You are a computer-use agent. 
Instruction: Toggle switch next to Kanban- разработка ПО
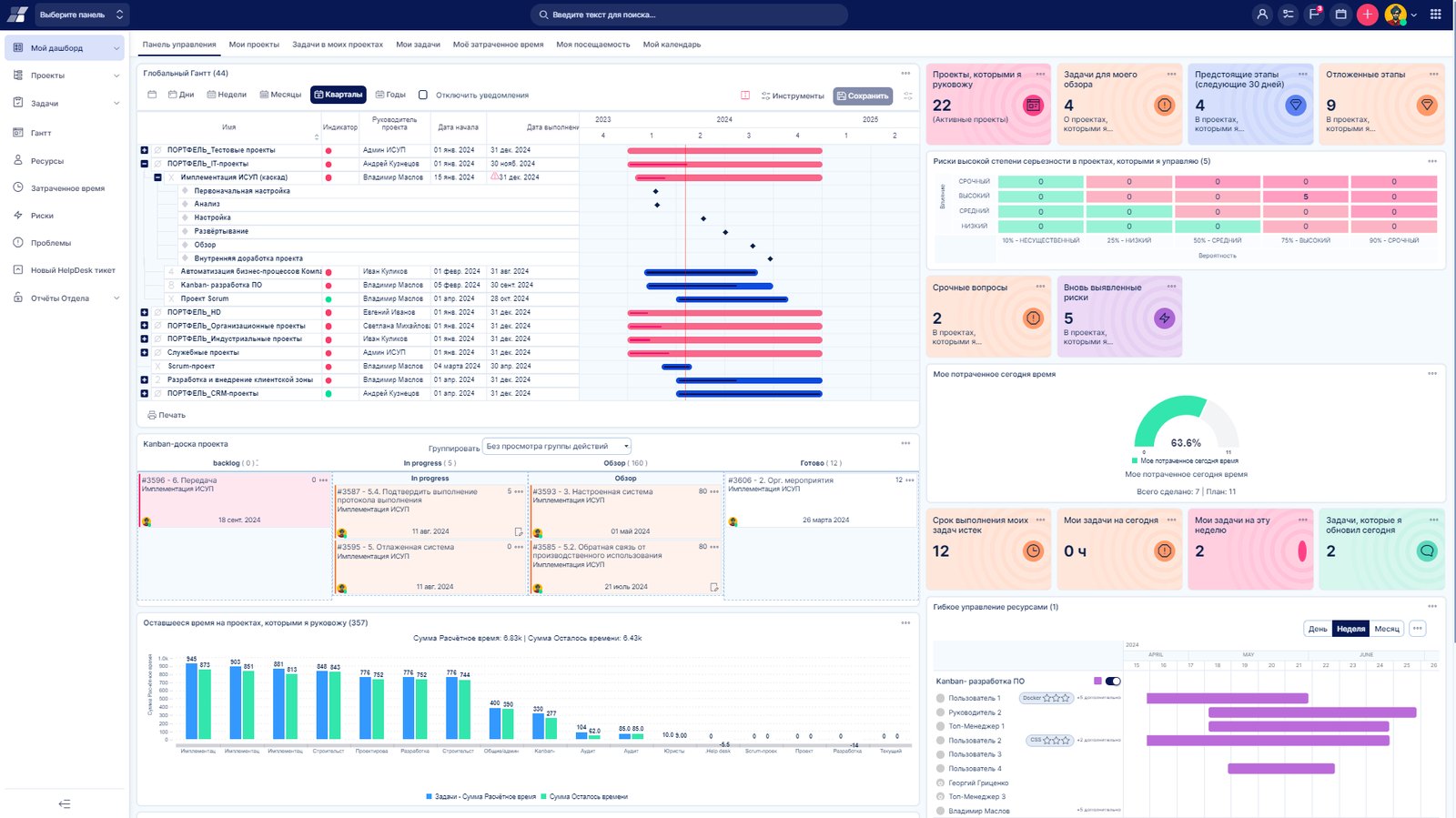(1113, 681)
